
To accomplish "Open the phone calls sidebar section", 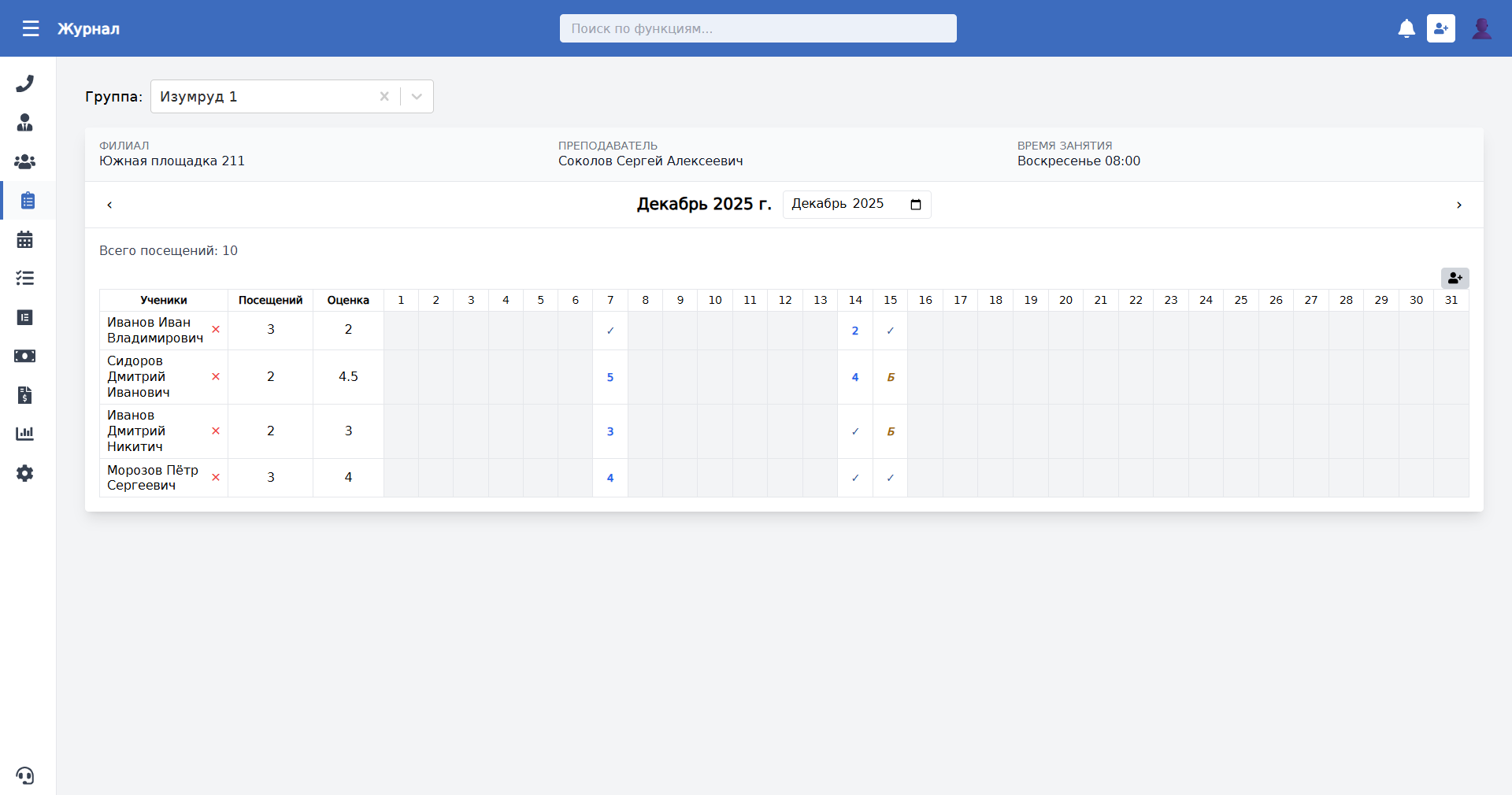I will pos(25,83).
